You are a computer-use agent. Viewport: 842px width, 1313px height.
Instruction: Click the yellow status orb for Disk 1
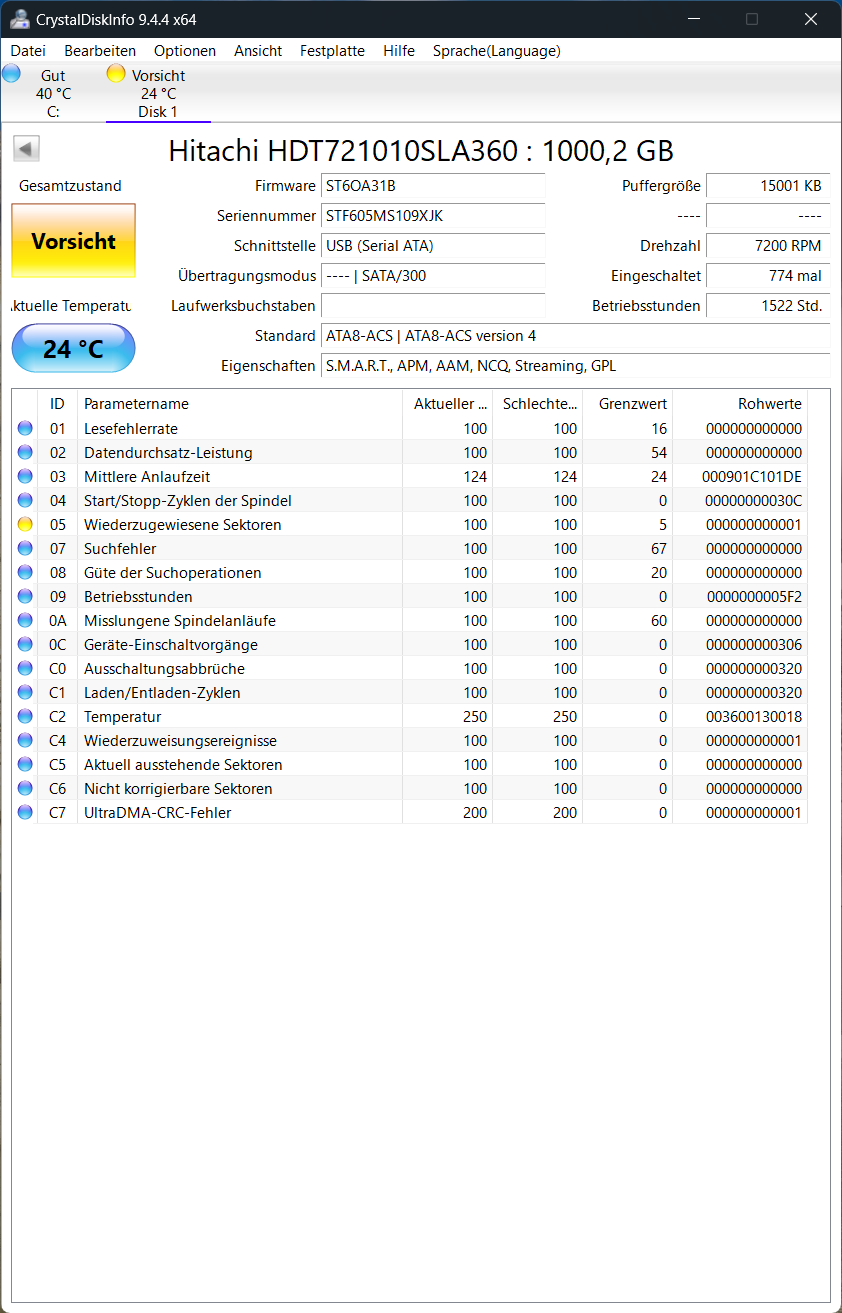(116, 73)
